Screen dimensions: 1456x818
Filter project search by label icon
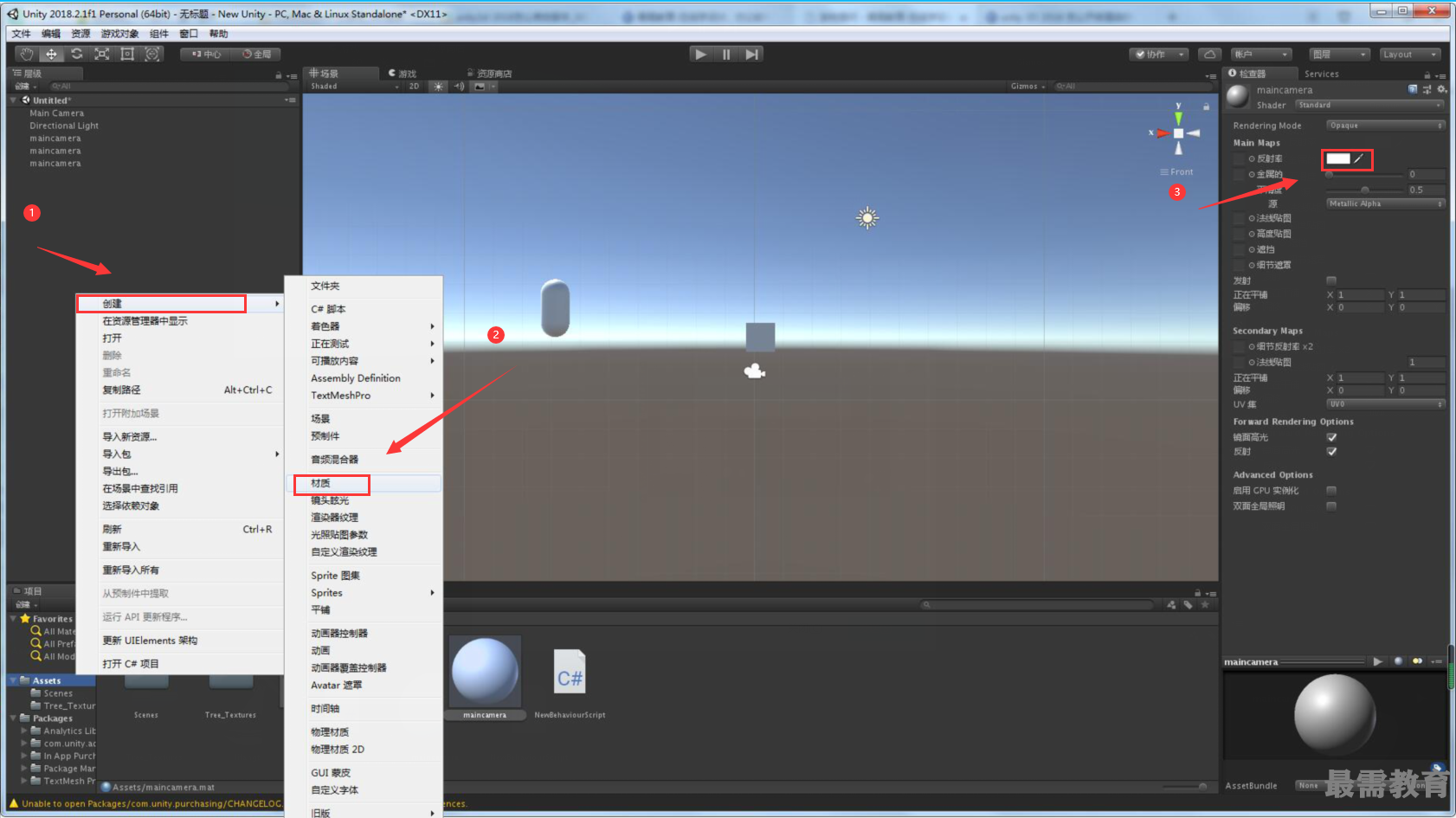point(1188,605)
